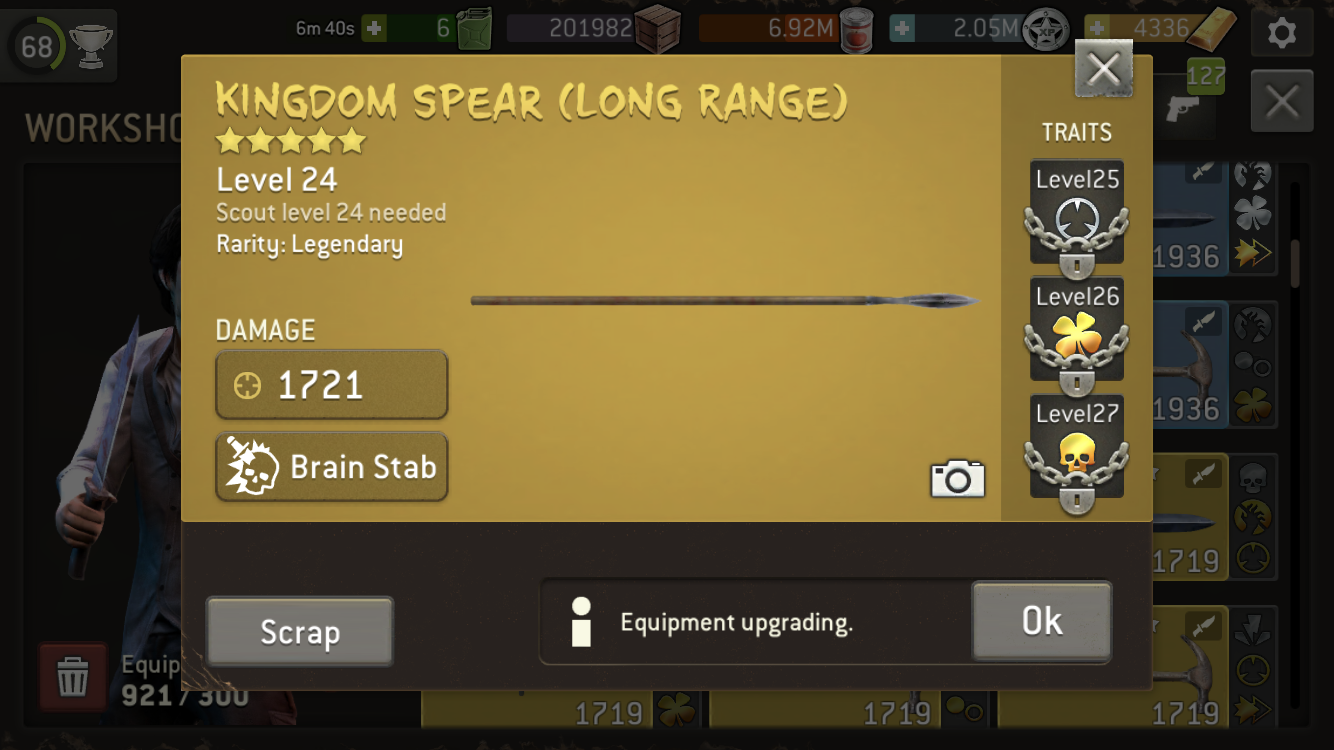Screen dimensions: 1334x750
Task: Select the locked Level26 clover trait
Action: (1077, 333)
